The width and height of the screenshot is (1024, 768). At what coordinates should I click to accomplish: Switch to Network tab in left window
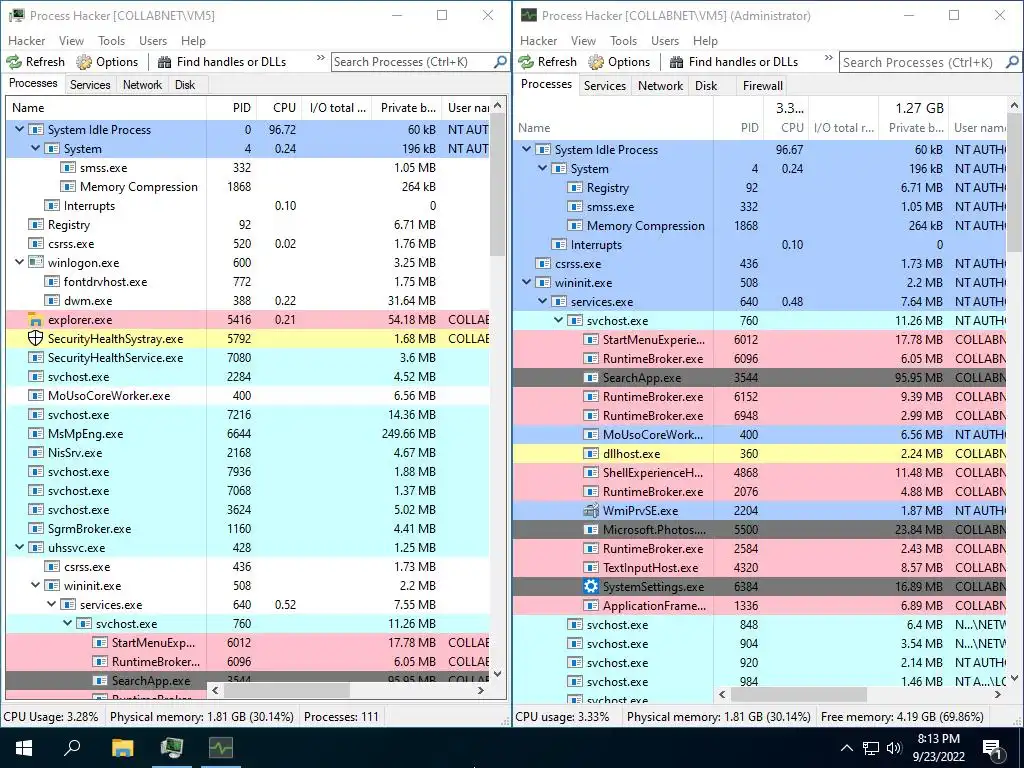142,85
